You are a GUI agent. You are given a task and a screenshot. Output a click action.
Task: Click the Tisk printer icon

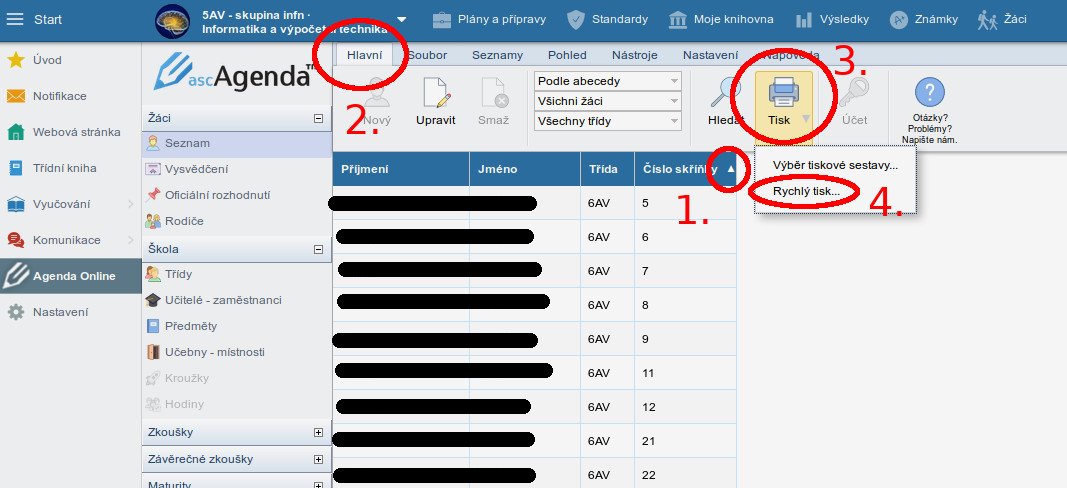[782, 94]
